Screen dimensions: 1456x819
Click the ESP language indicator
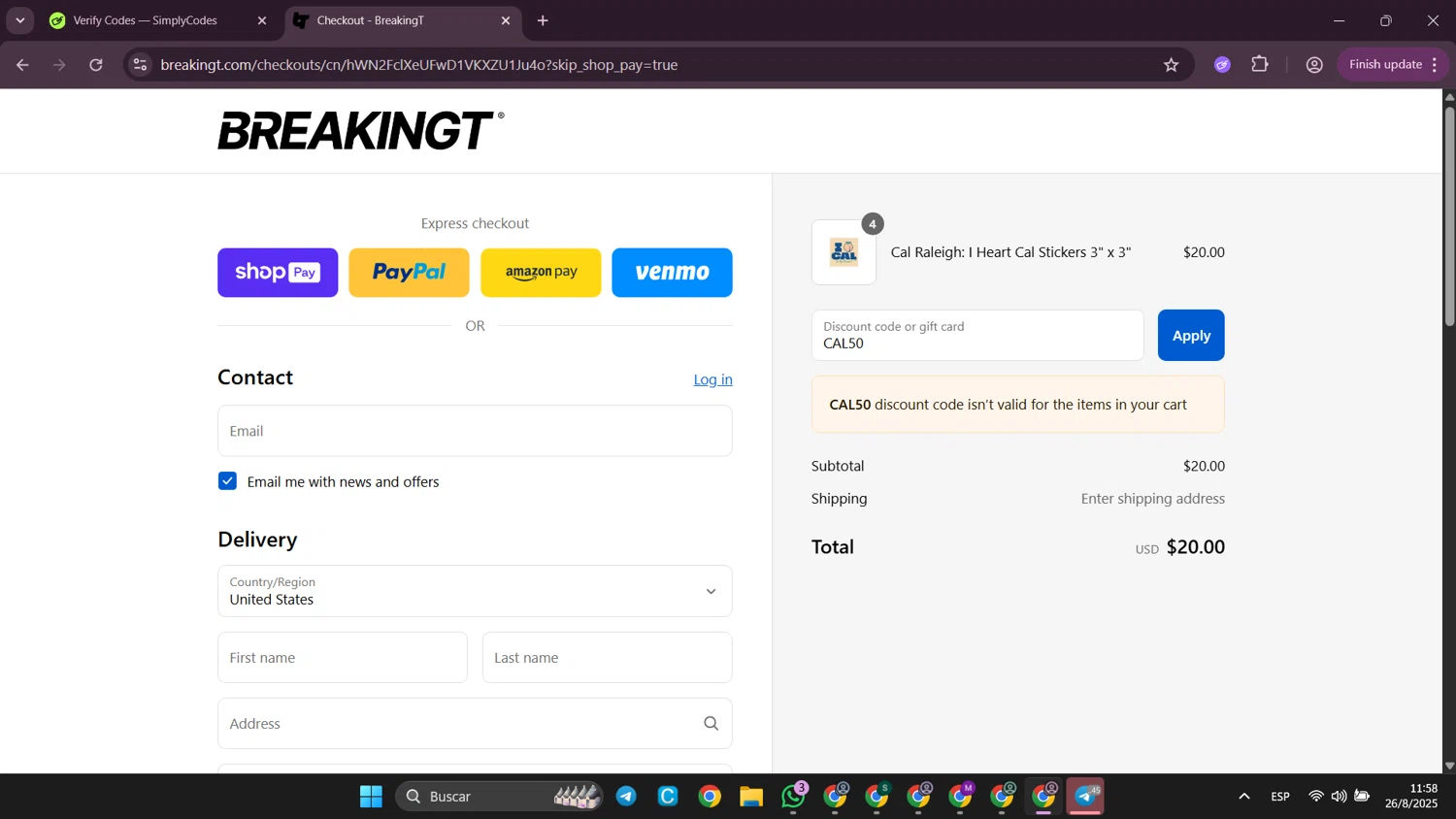(1280, 797)
